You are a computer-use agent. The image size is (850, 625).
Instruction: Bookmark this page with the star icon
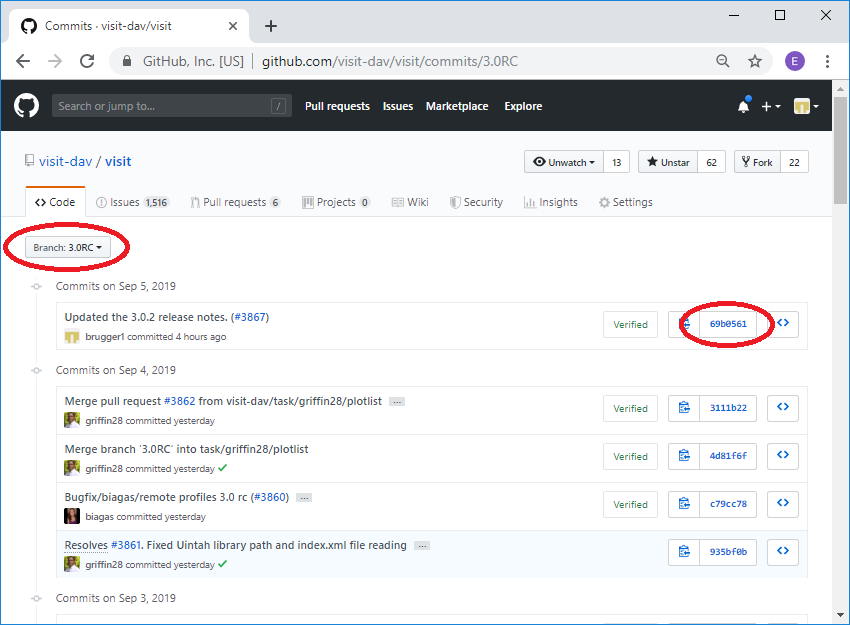click(x=755, y=61)
